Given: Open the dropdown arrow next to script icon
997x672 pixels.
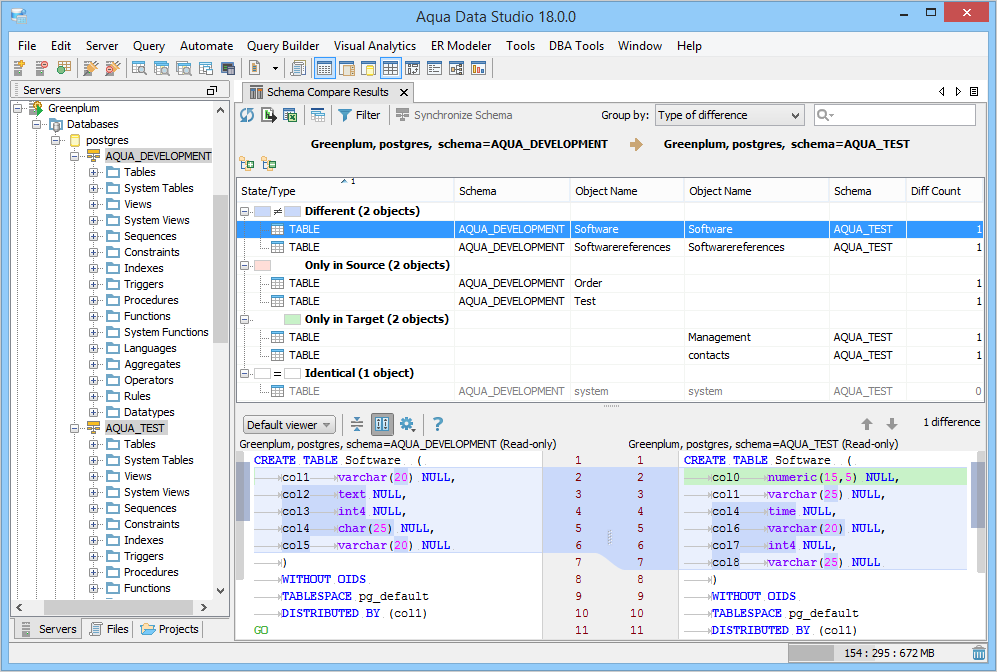Looking at the screenshot, I should click(x=275, y=68).
